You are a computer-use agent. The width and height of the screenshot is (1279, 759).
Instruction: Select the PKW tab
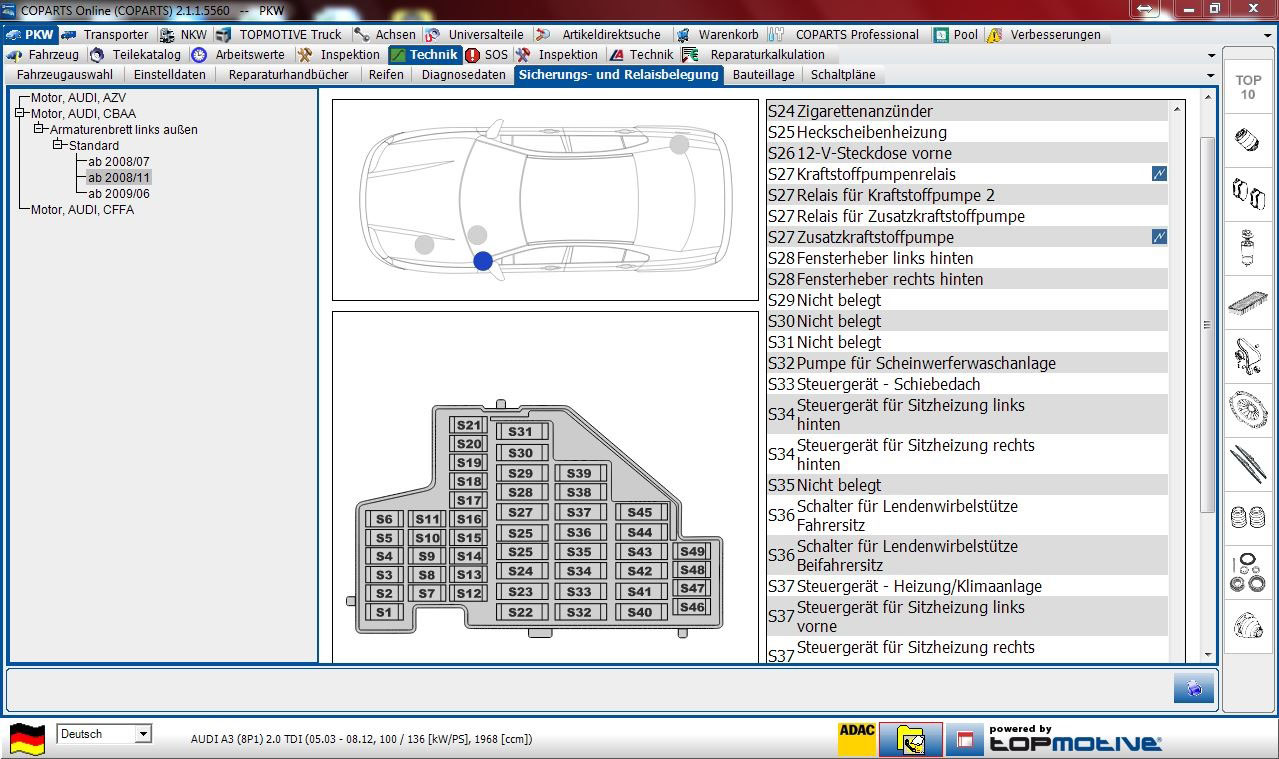30,34
